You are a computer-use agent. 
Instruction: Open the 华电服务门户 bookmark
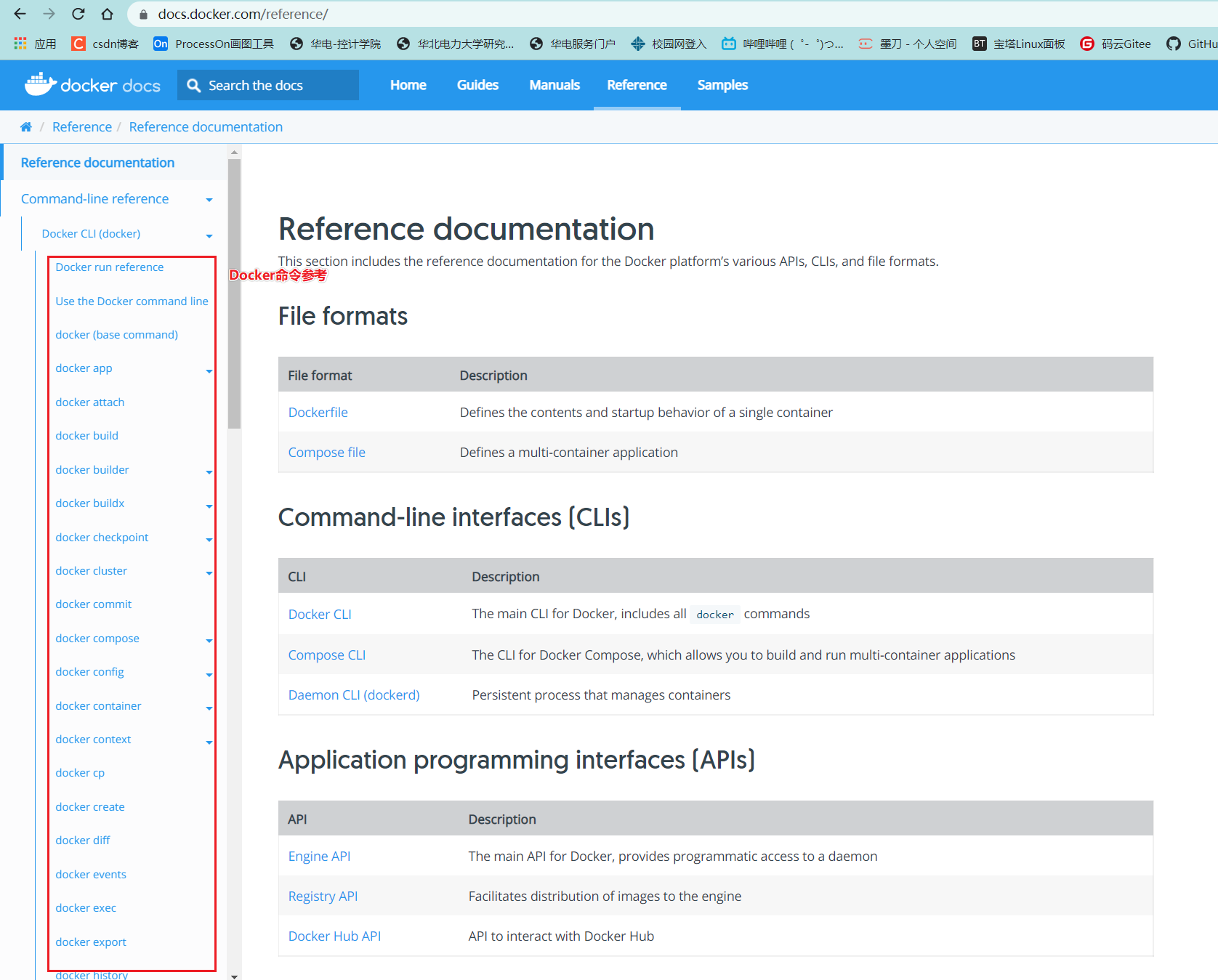click(x=573, y=44)
